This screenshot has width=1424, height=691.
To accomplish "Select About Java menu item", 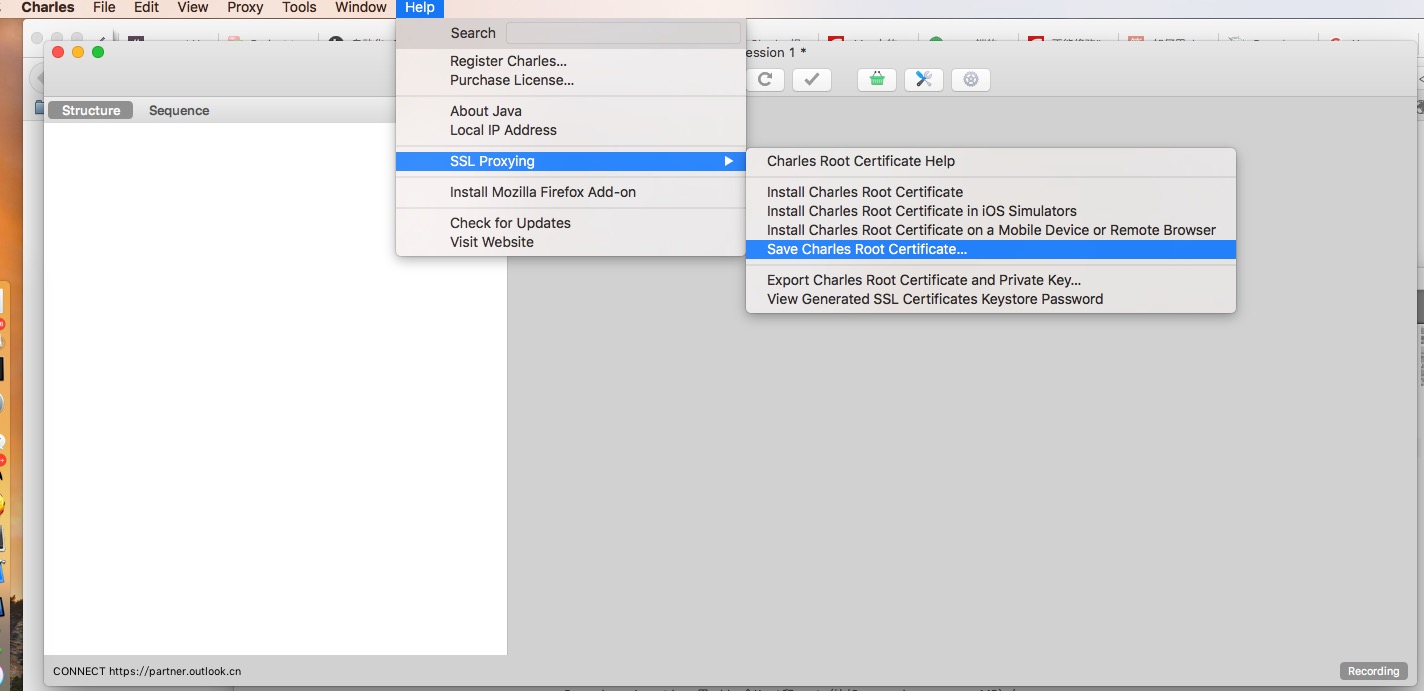I will click(x=571, y=111).
